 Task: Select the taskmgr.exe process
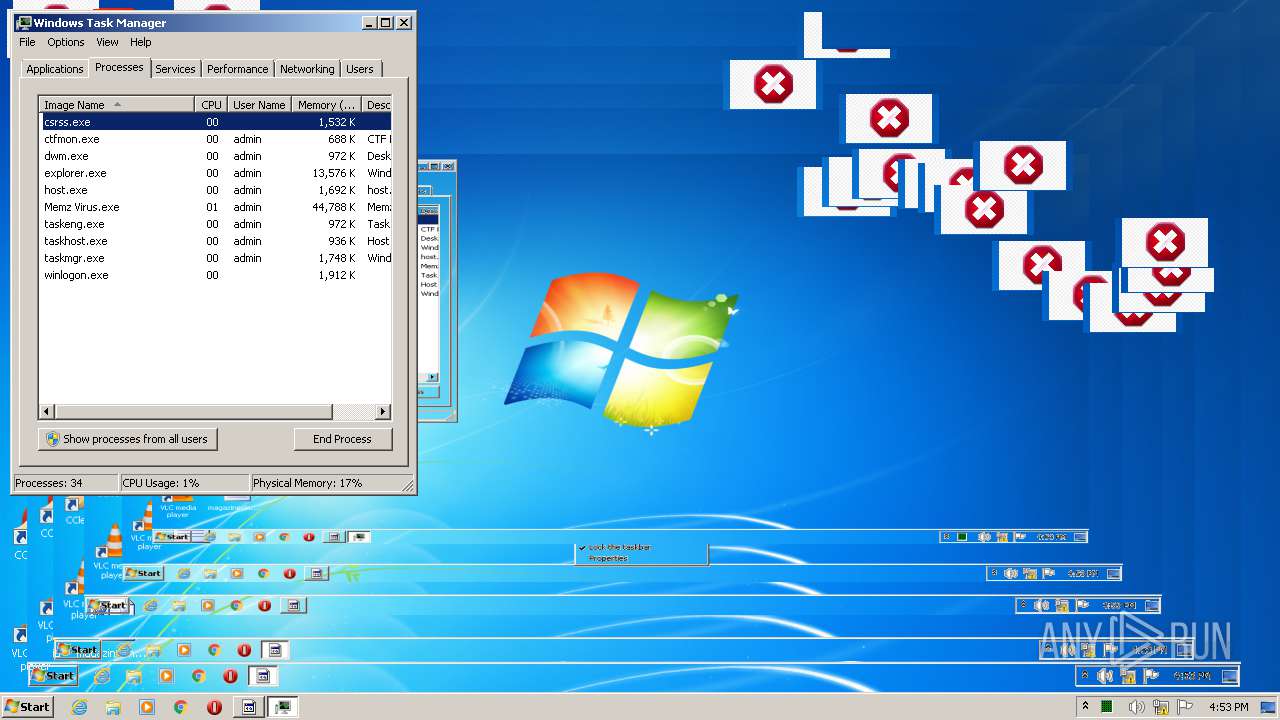(215, 258)
